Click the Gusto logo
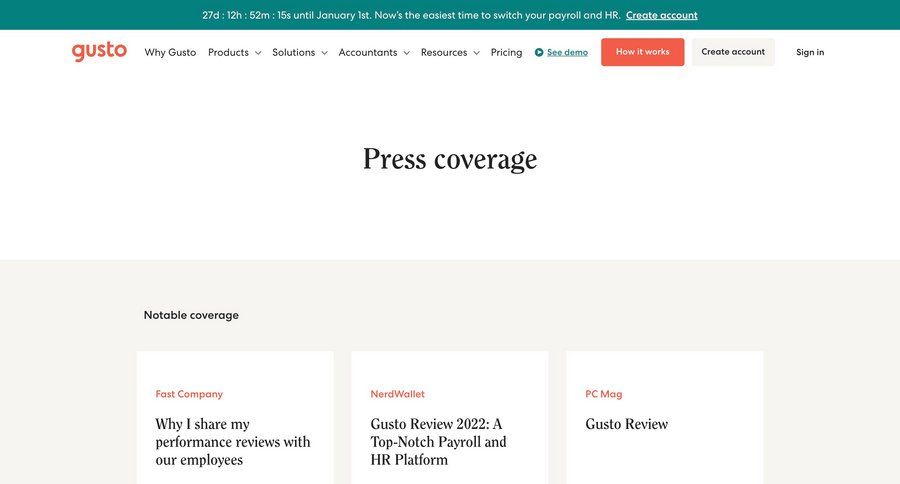The image size is (900, 484). point(99,52)
